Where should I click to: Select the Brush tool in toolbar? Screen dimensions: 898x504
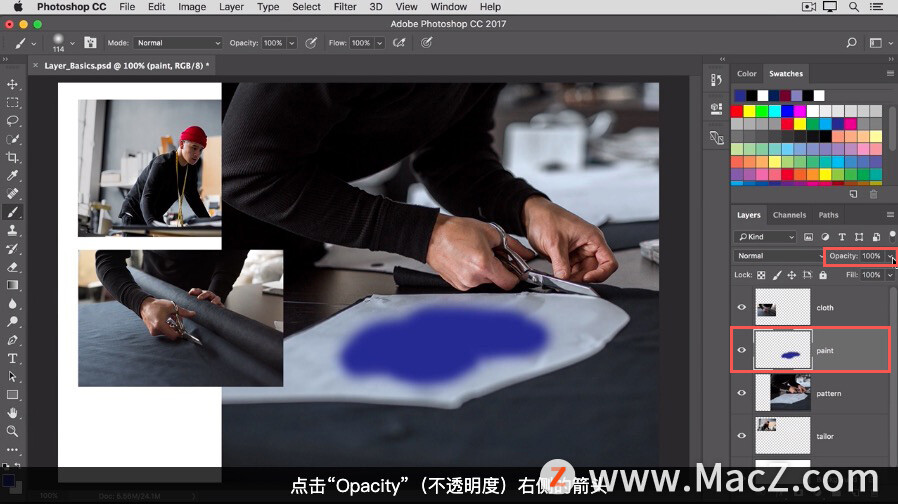[x=13, y=212]
